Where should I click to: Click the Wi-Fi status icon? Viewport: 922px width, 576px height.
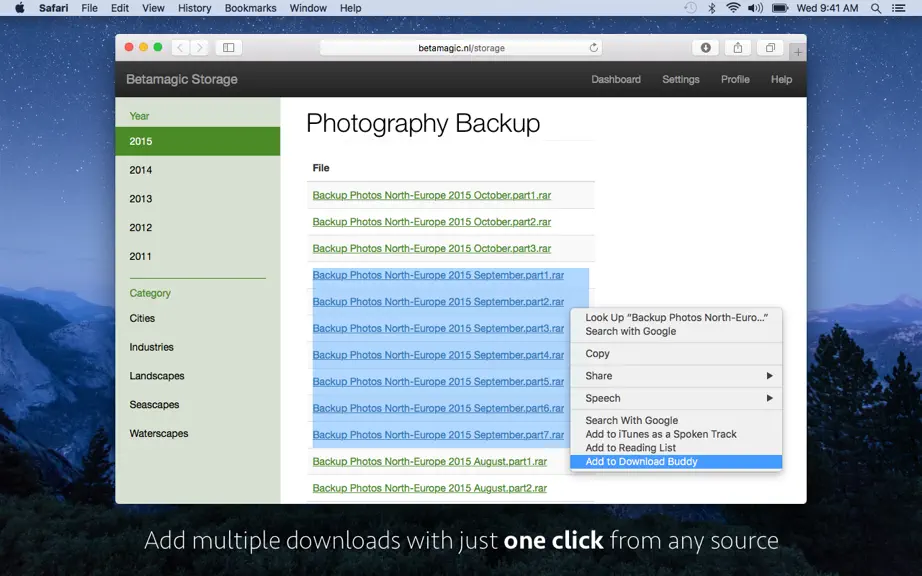point(733,8)
